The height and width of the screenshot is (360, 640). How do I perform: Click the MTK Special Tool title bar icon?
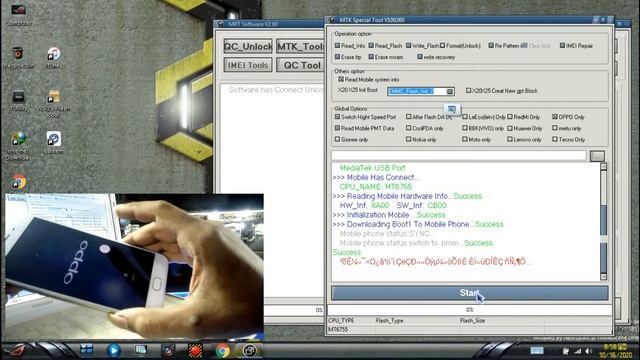[x=331, y=20]
